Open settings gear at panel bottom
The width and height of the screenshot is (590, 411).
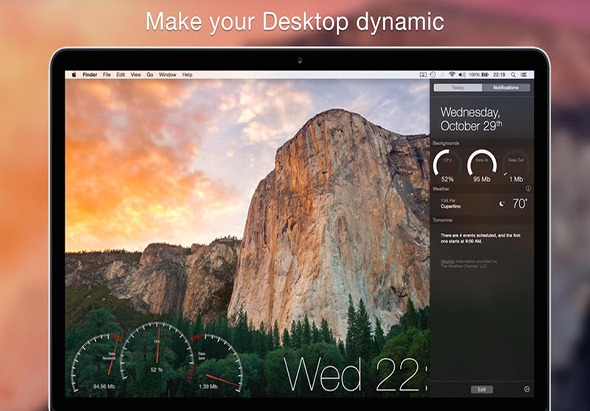pyautogui.click(x=527, y=390)
